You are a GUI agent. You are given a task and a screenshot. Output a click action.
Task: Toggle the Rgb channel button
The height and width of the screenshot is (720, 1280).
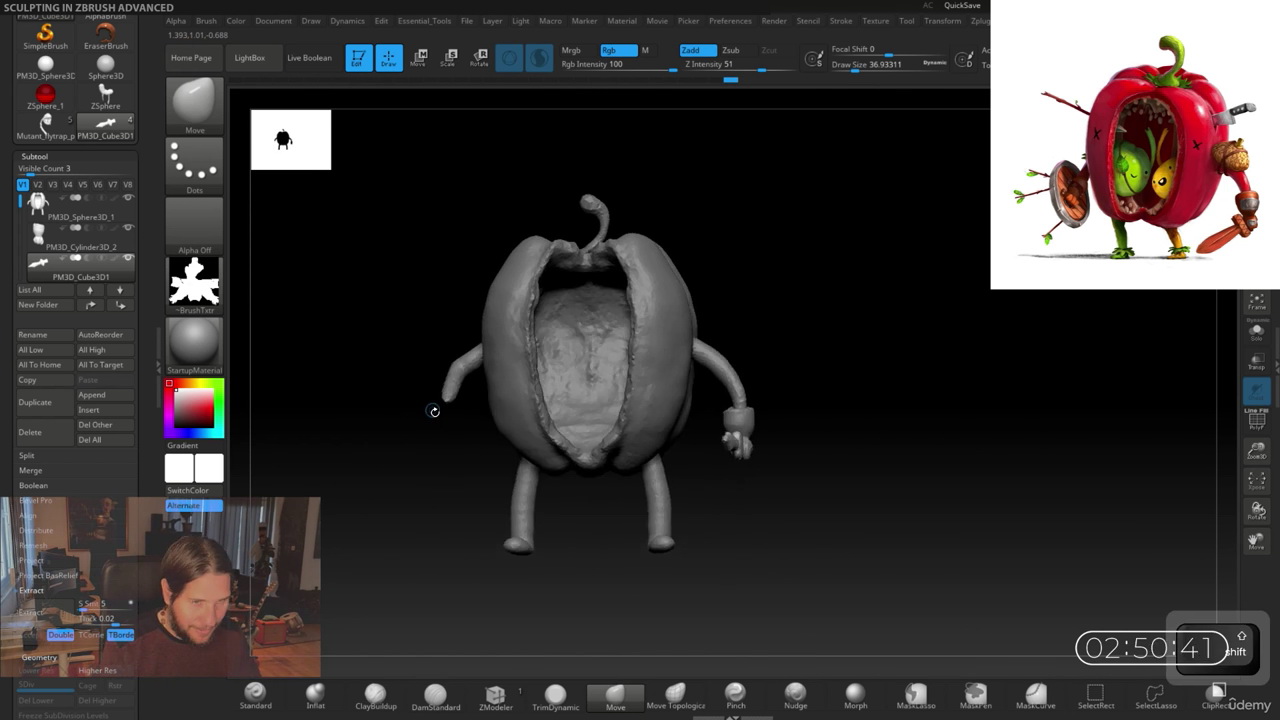[x=617, y=50]
